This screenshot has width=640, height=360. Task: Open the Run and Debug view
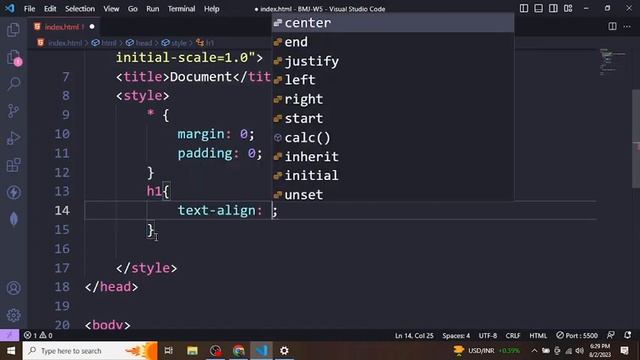[13, 138]
